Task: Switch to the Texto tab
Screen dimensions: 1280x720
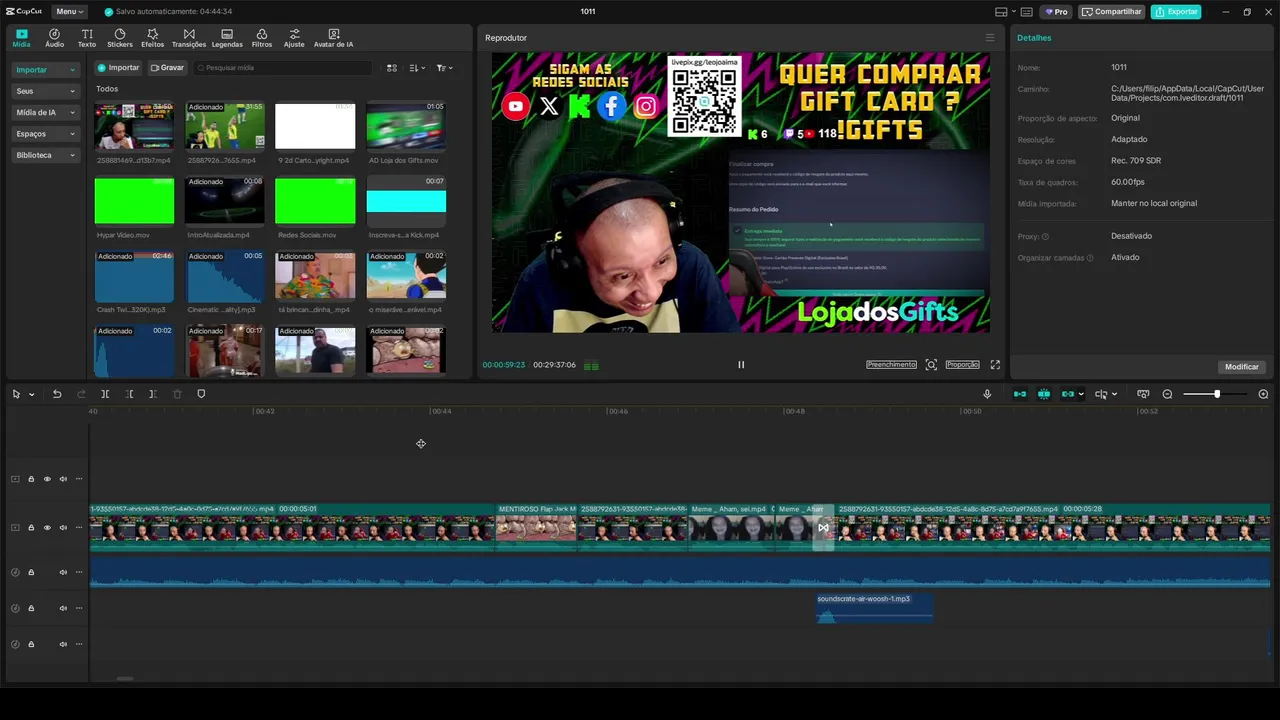Action: pyautogui.click(x=87, y=38)
